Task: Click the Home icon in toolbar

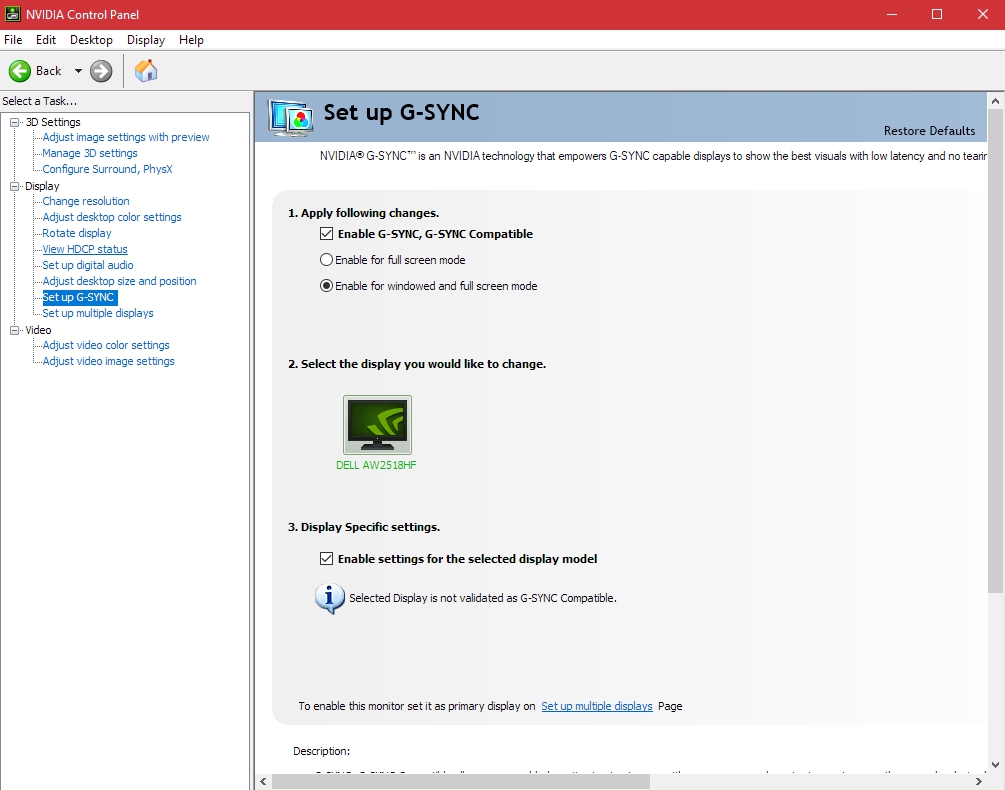Action: (146, 71)
